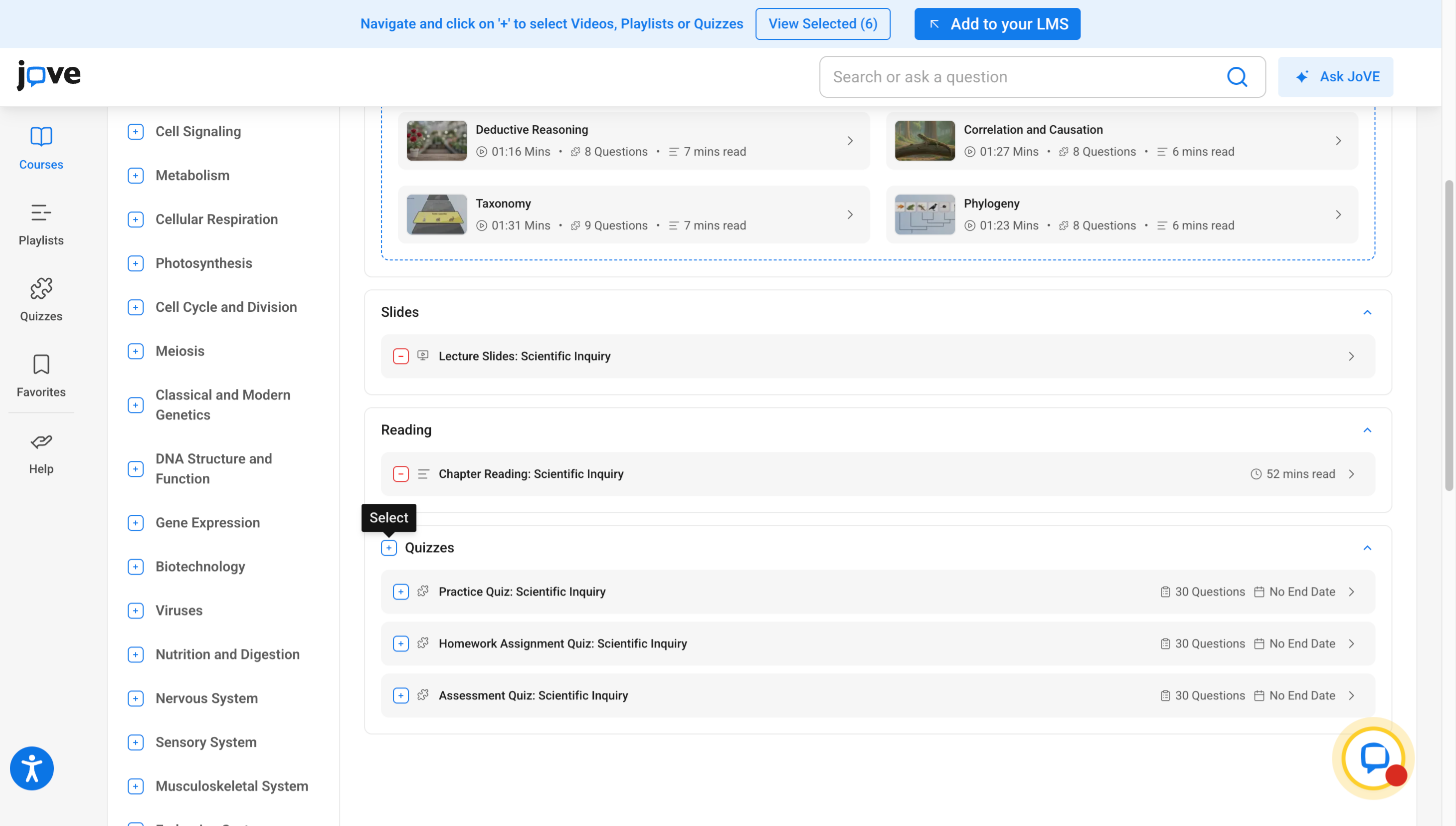Open Correlation and Causation video thumbnail
Screen dimensions: 1456x826
[925, 141]
